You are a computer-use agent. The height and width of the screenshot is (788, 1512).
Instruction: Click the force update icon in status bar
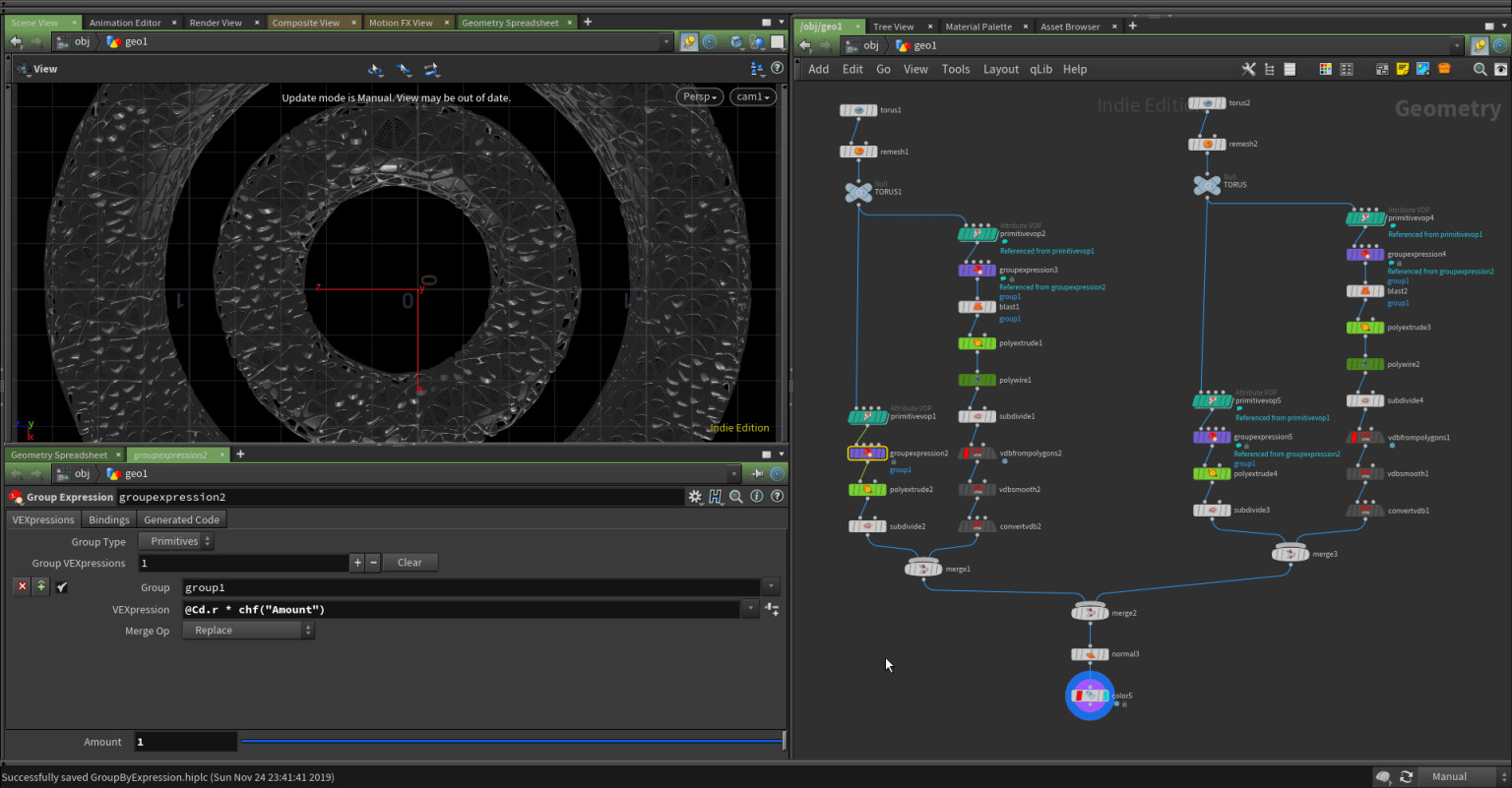[1406, 776]
